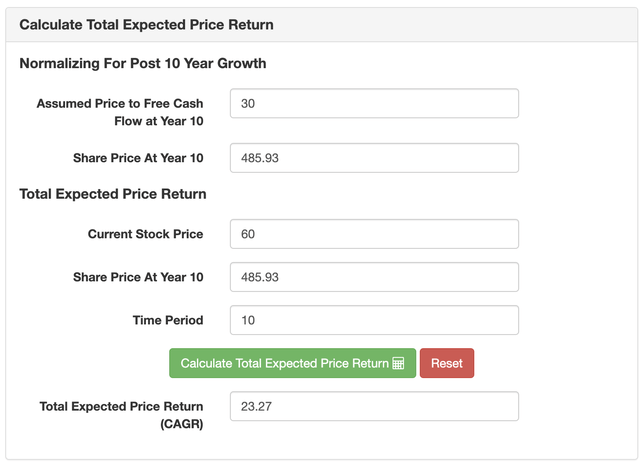Click the Time Period label

(x=168, y=320)
